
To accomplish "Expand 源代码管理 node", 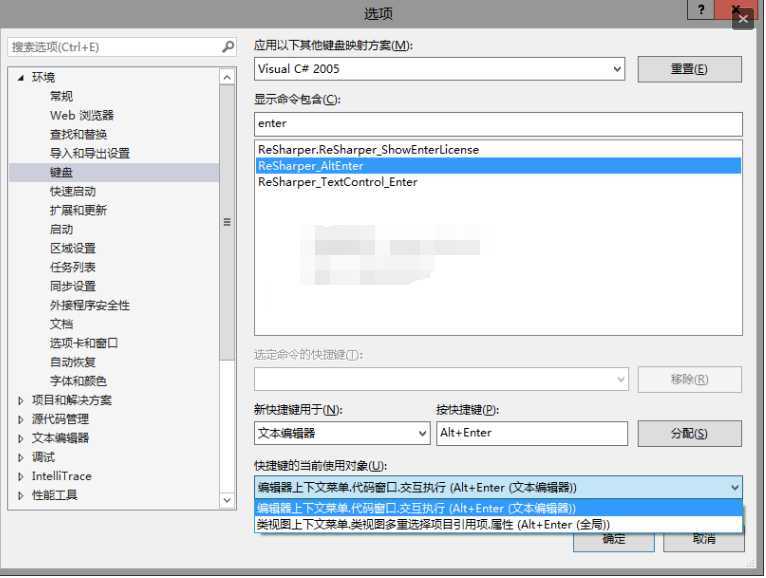I will point(21,420).
